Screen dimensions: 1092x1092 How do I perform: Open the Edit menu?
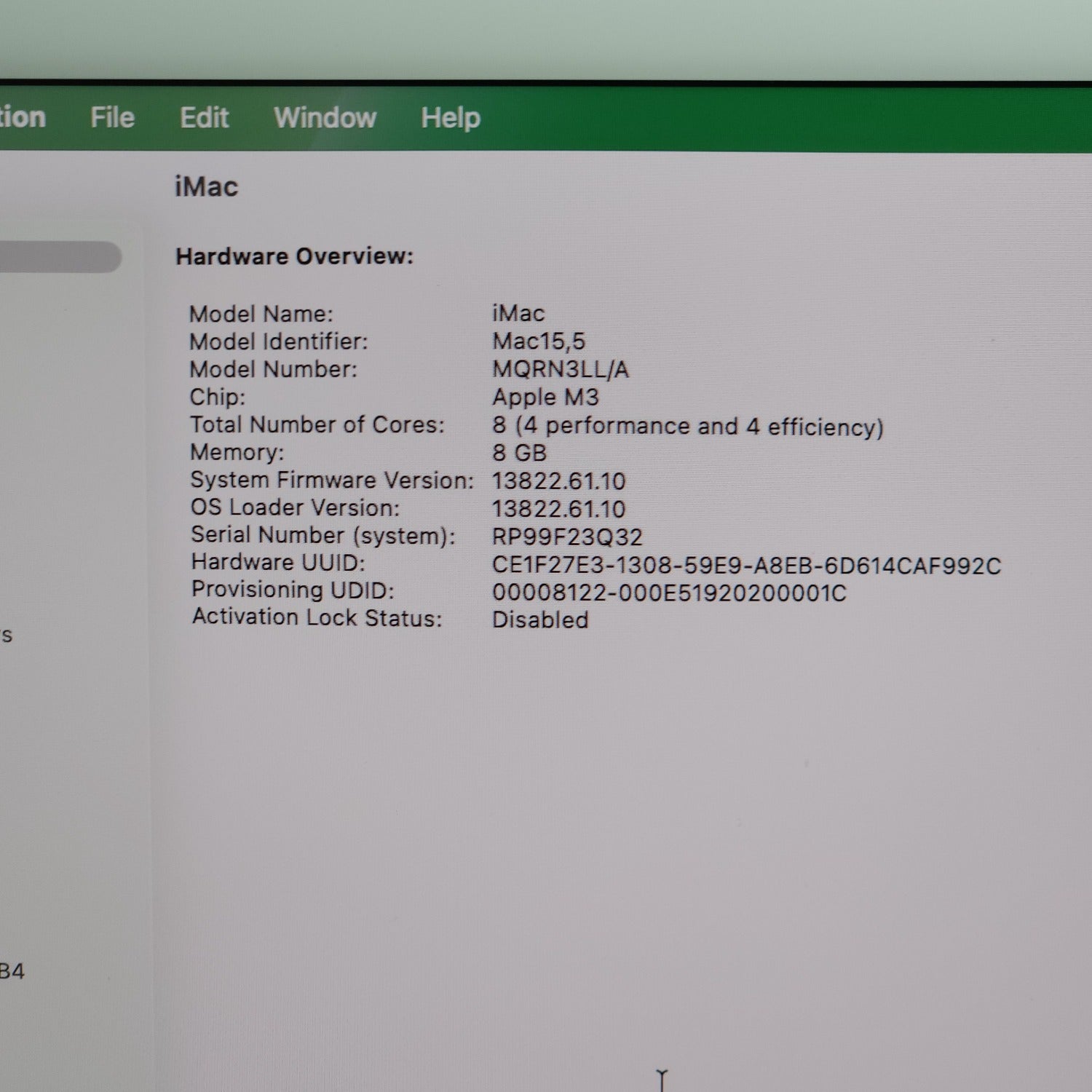click(204, 117)
